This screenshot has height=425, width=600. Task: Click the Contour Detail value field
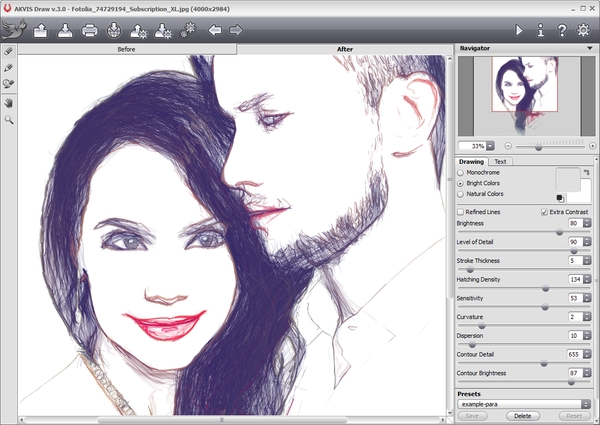(574, 354)
